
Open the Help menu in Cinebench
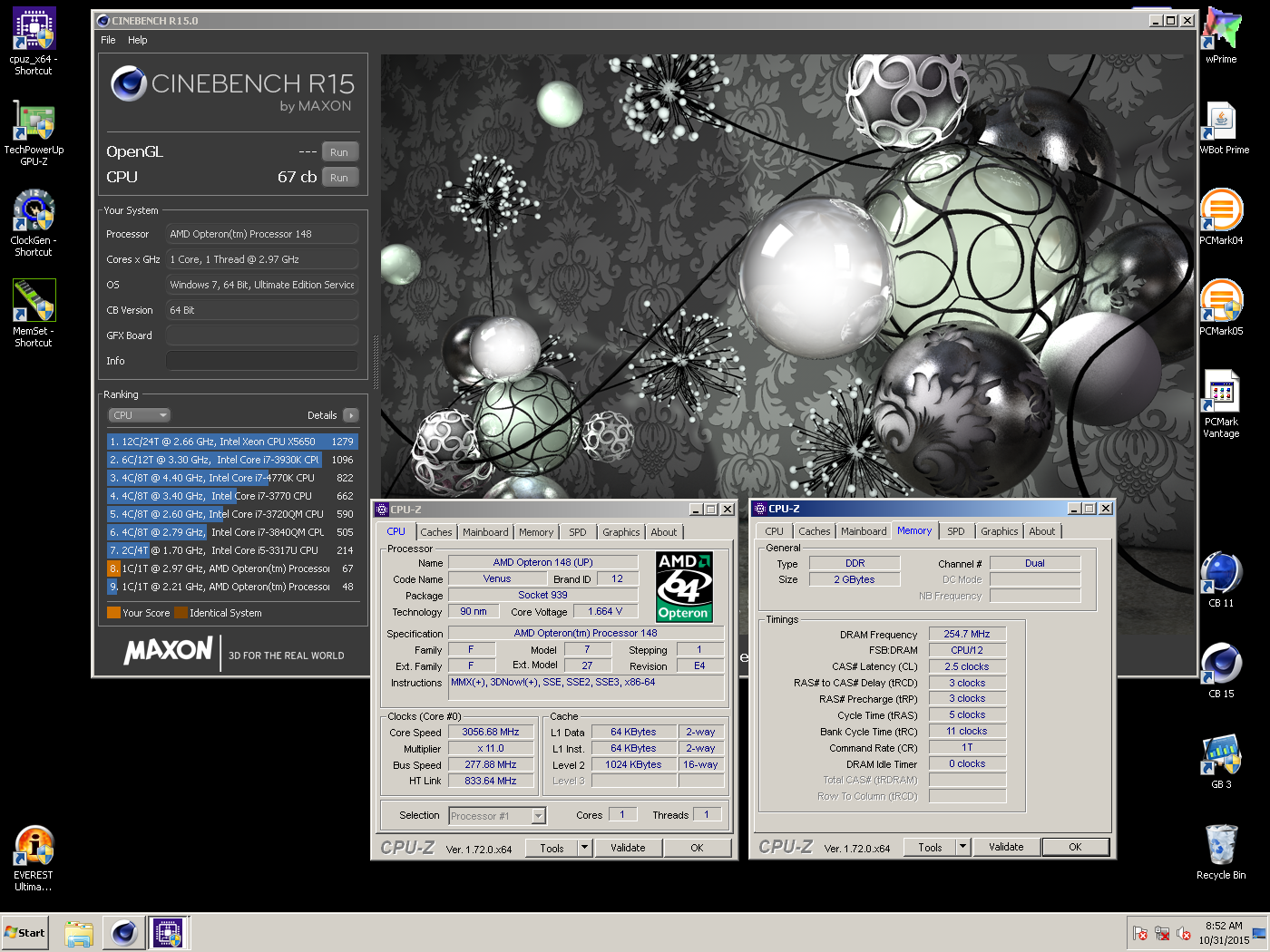pyautogui.click(x=137, y=40)
